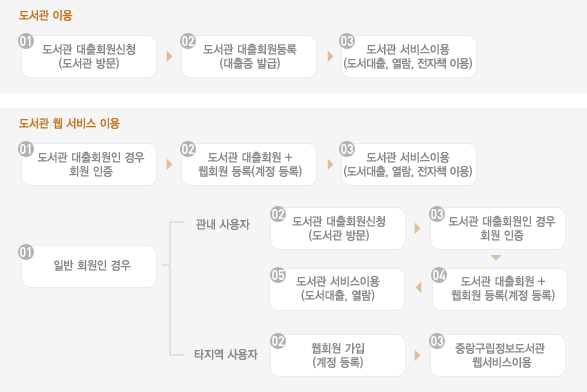Screen dimensions: 587x392
Task: Click the down arrow below 회원 인증 step 03
Action: [x=496, y=258]
